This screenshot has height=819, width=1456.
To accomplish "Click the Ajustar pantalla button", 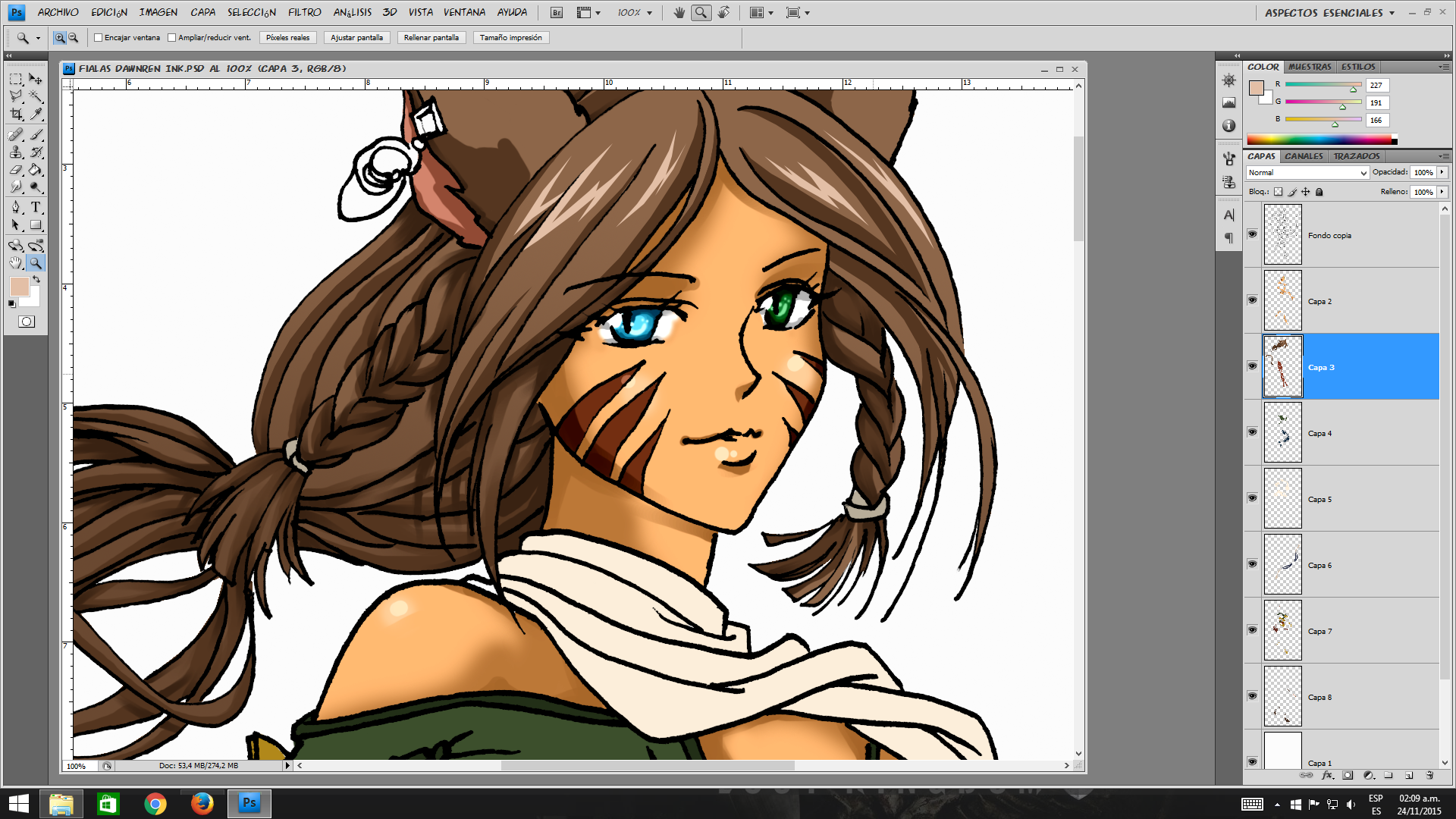I will pyautogui.click(x=356, y=37).
